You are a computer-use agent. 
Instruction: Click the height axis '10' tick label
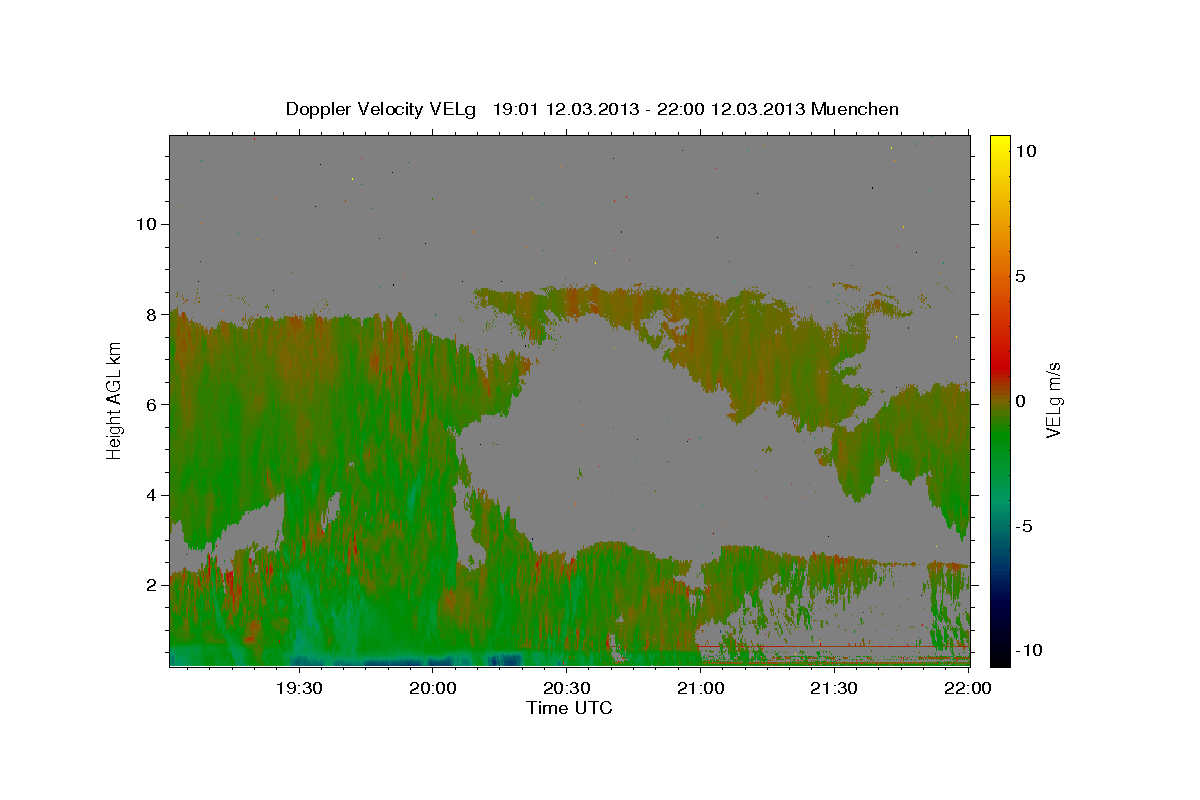(x=148, y=224)
